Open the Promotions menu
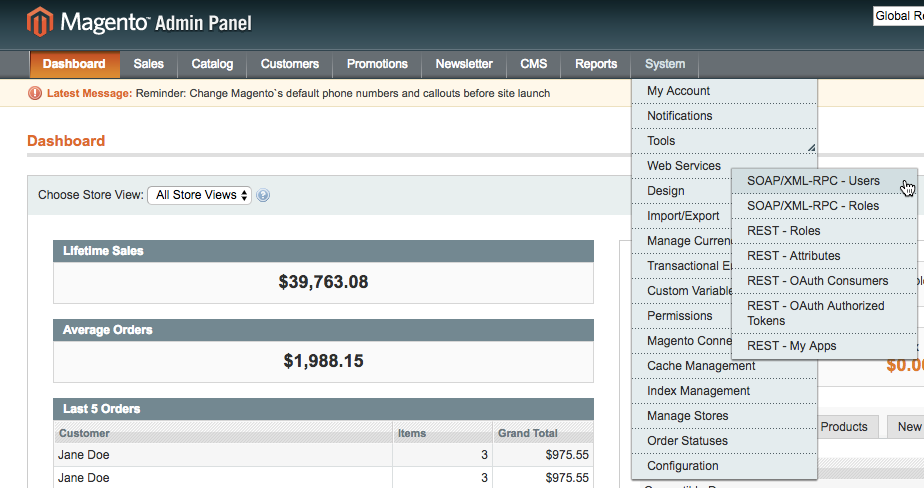 click(377, 64)
